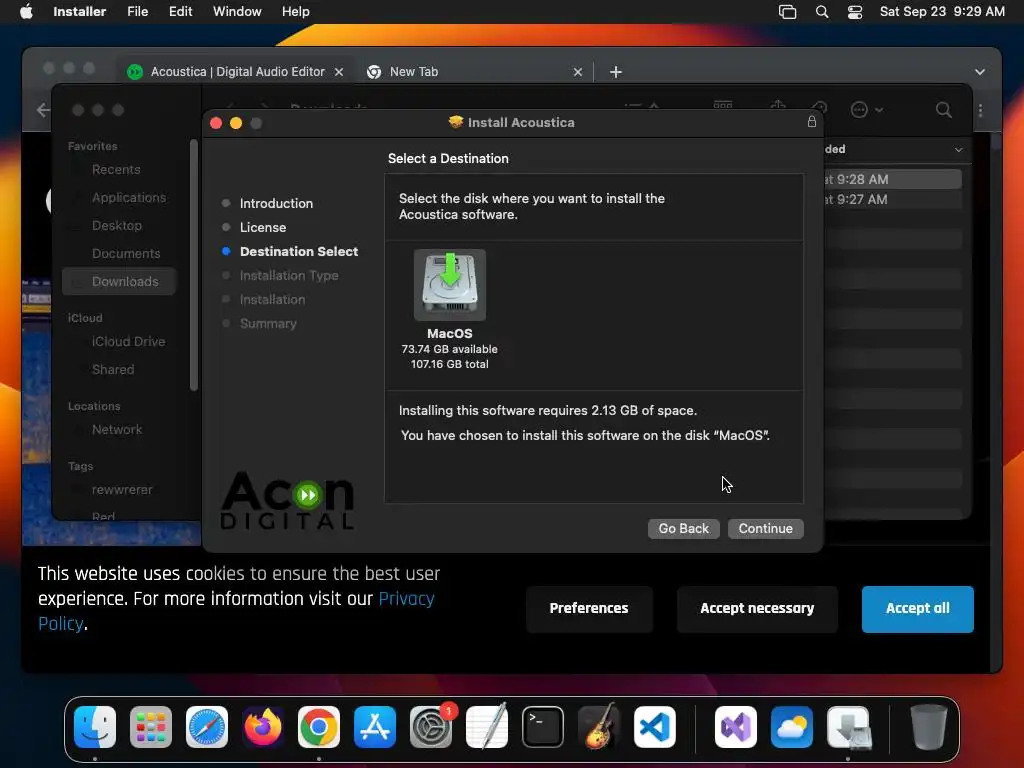This screenshot has height=768, width=1024.
Task: Accept necessary cookies only
Action: tap(757, 609)
